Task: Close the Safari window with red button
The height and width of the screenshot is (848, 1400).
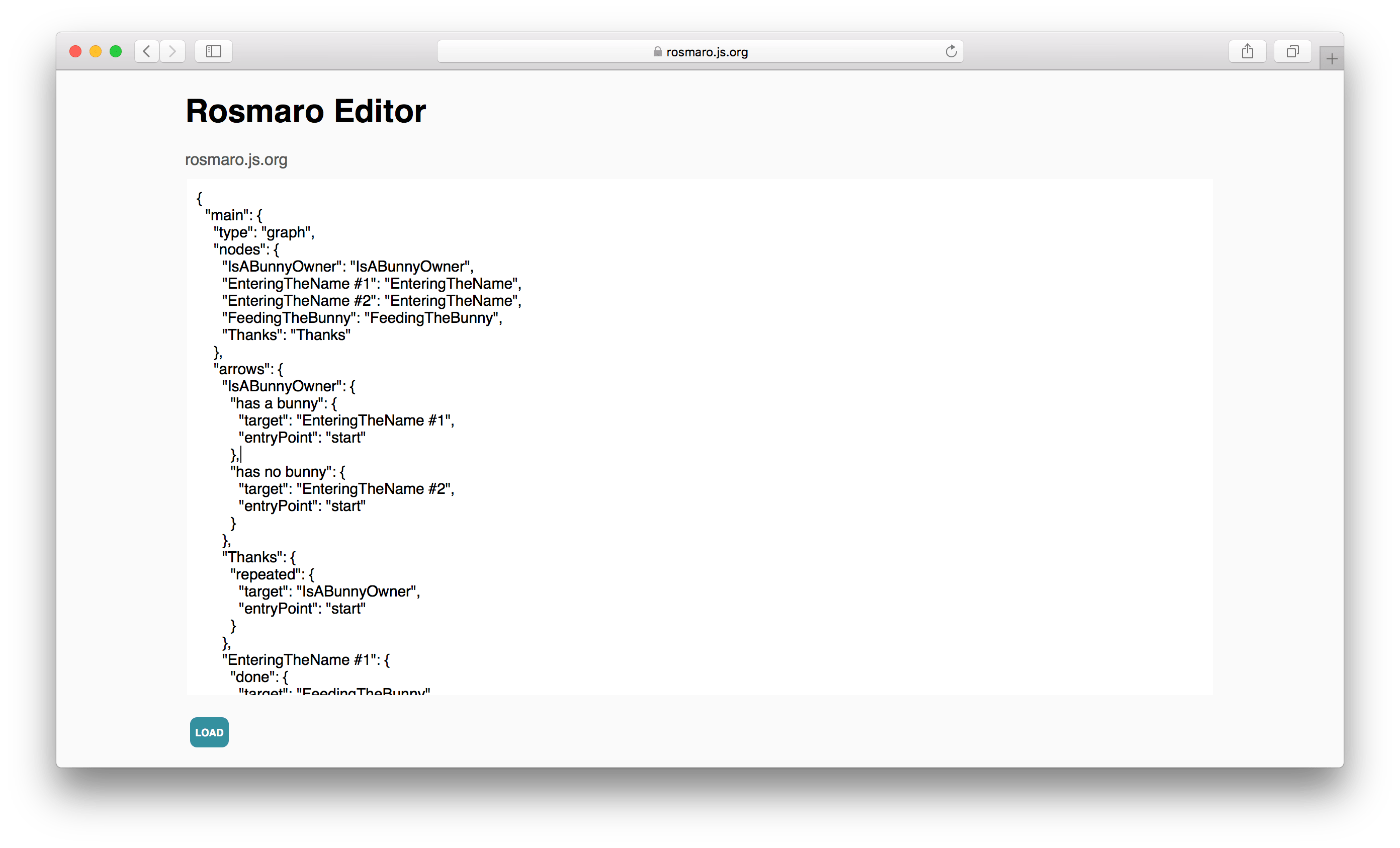Action: tap(75, 52)
